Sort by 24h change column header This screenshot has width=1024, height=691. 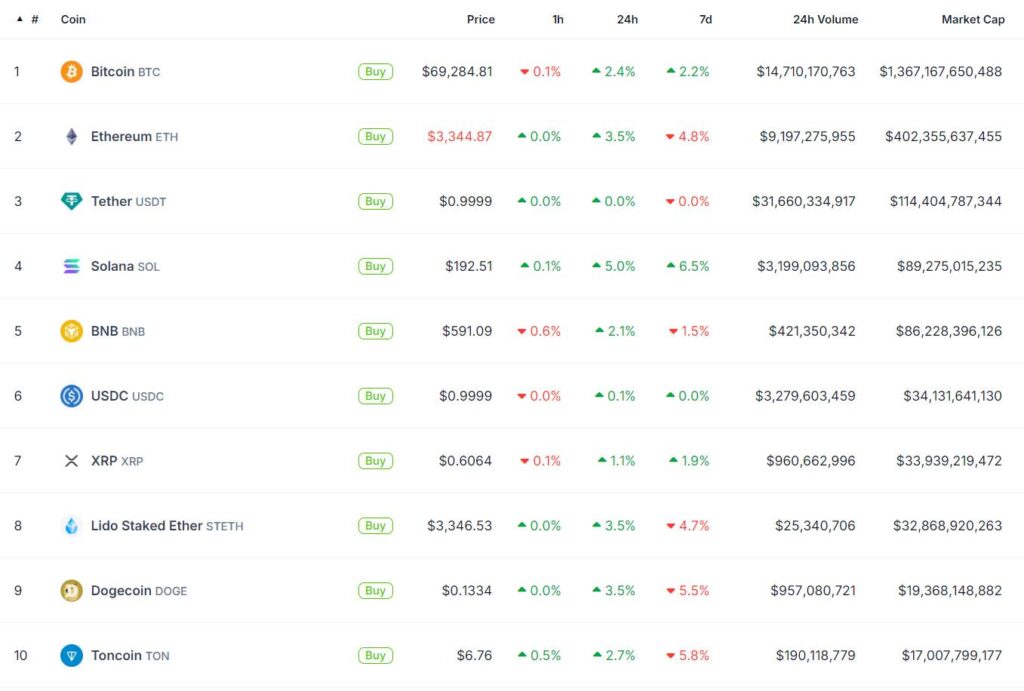(x=627, y=20)
